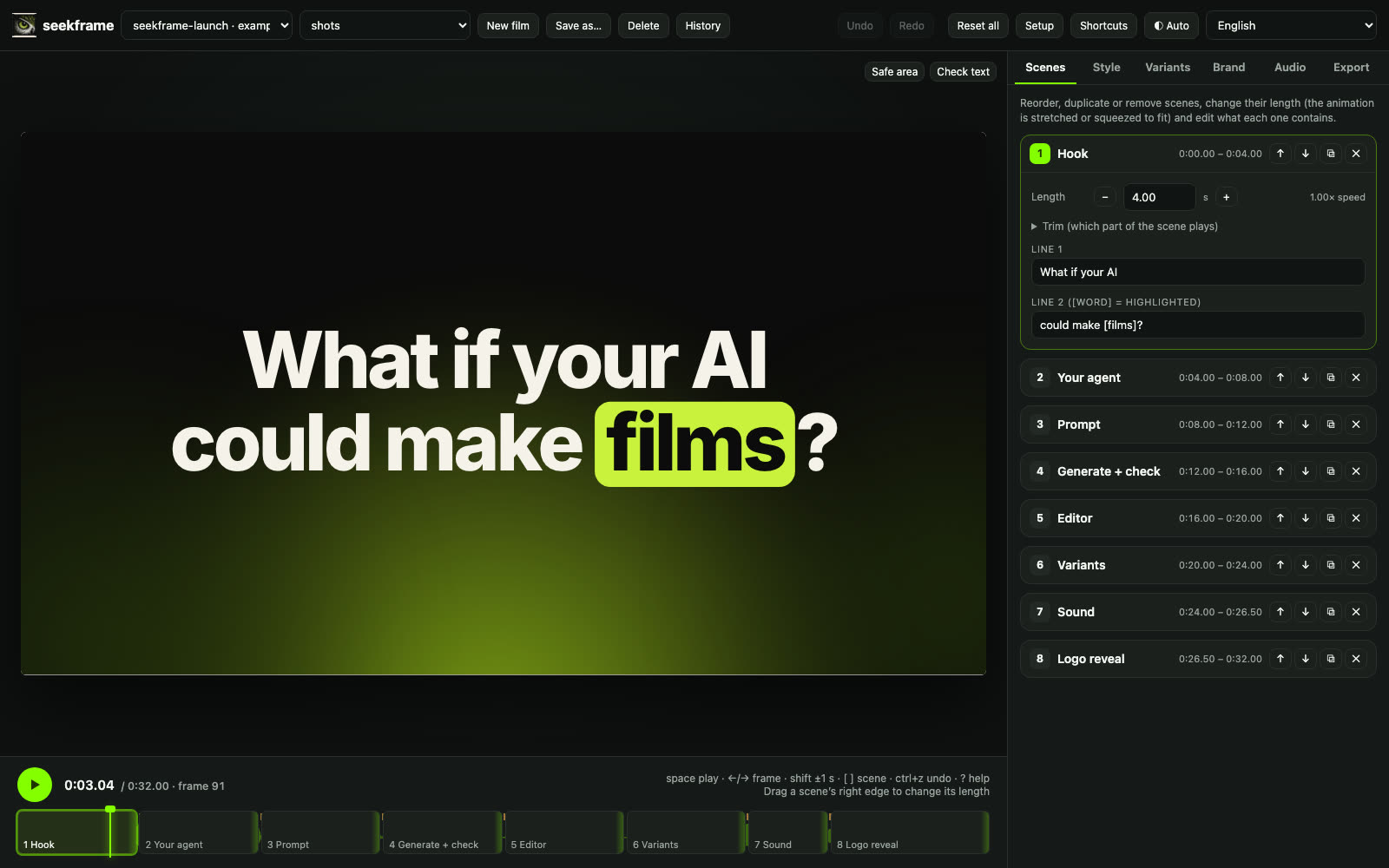Toggle the Check text overlay

click(x=963, y=72)
